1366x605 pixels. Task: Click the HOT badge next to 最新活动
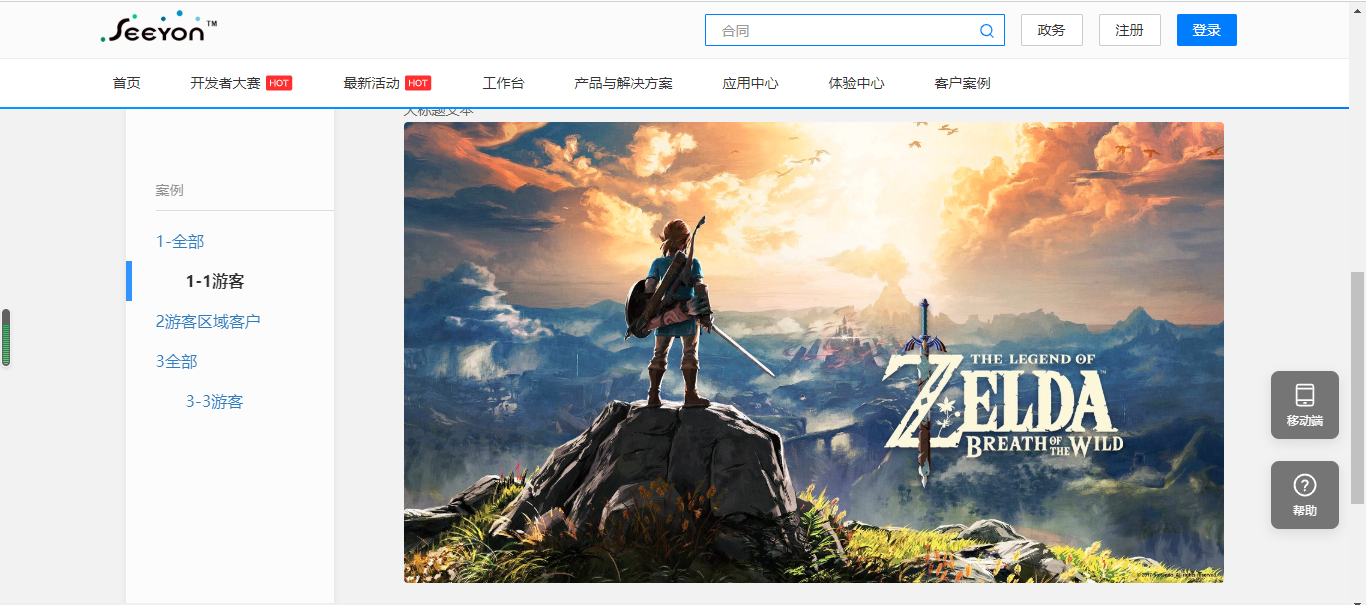[418, 83]
